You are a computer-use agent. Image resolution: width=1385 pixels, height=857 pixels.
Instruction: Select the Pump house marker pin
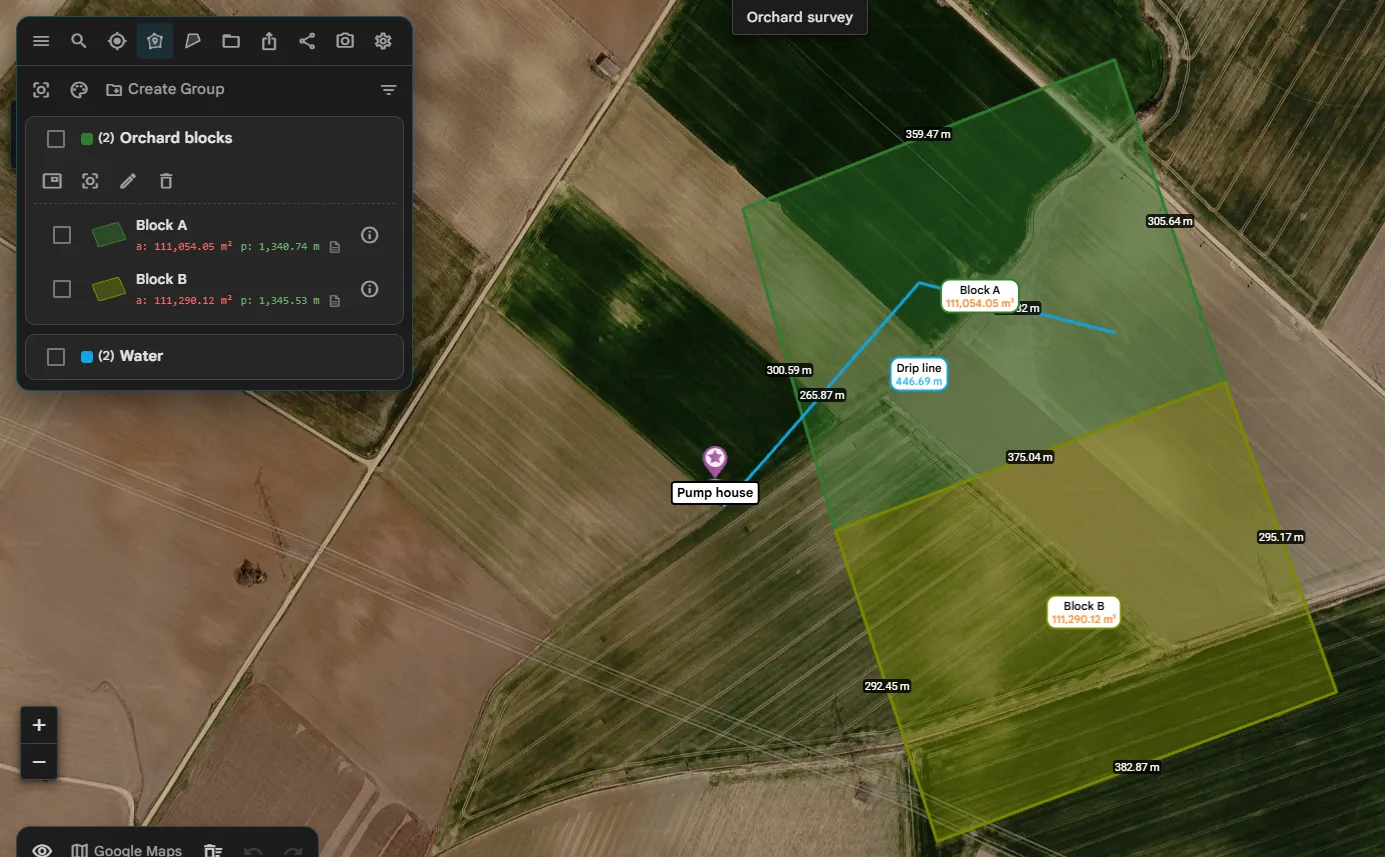(715, 461)
